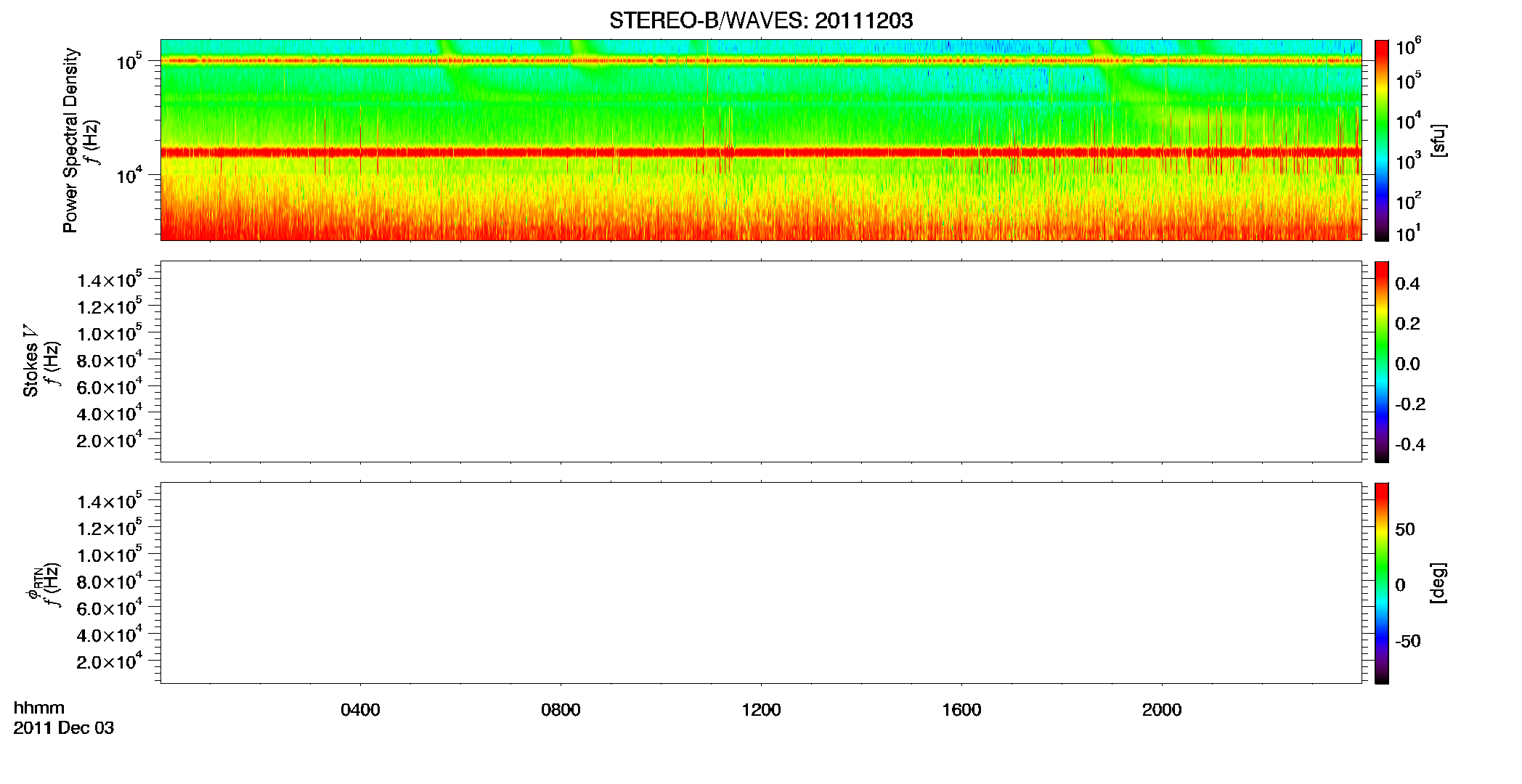Viewport: 1522px width, 784px height.
Task: Click the -0.4 Stokes color bar label
Action: point(1410,444)
